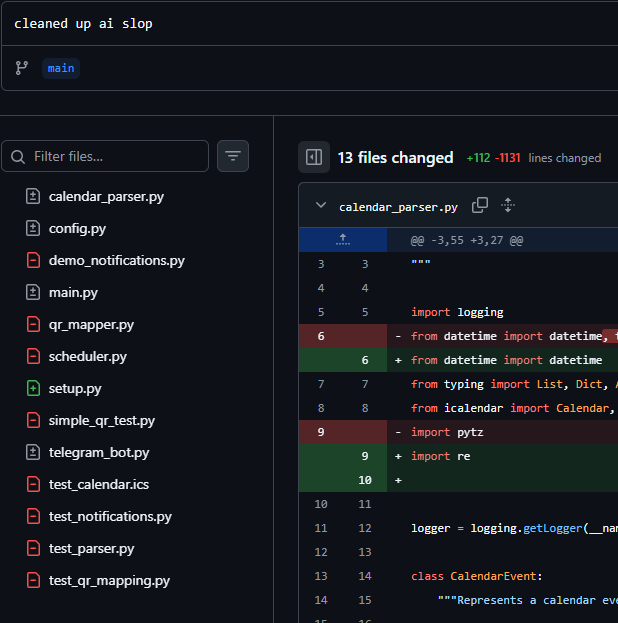618x623 pixels.
Task: Click calendar_parser.py diff header filename
Action: 398,207
